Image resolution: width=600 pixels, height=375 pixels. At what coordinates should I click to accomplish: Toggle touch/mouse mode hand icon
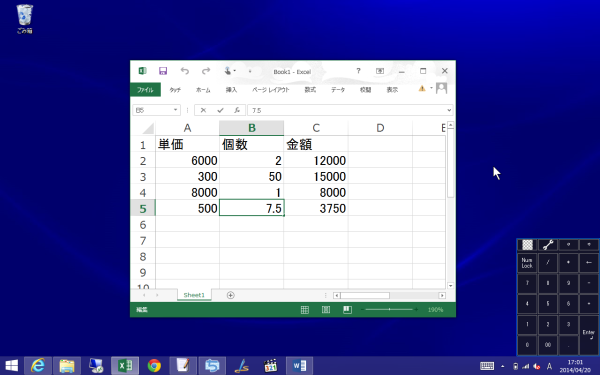228,71
